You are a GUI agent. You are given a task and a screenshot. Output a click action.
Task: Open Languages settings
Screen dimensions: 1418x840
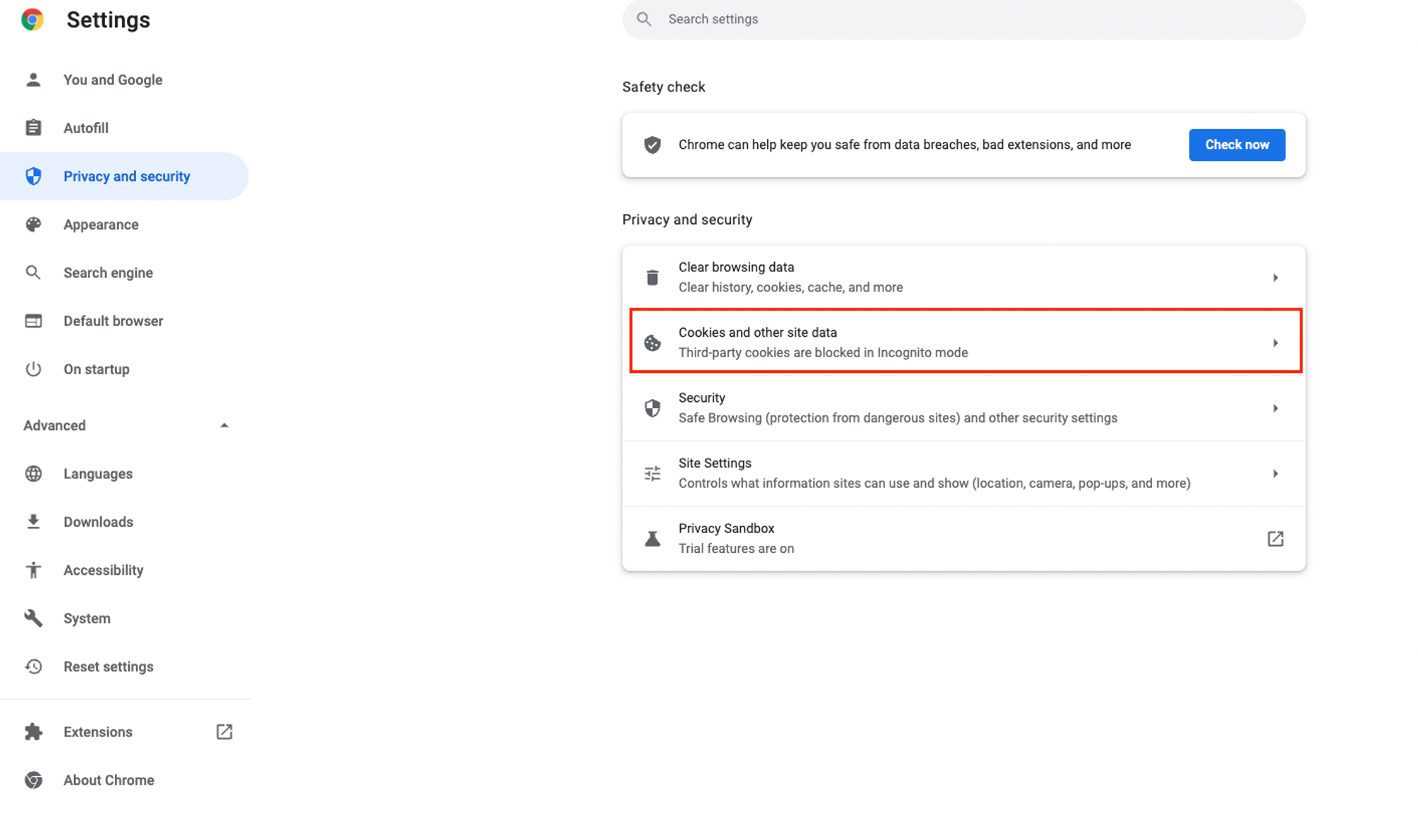(x=124, y=474)
